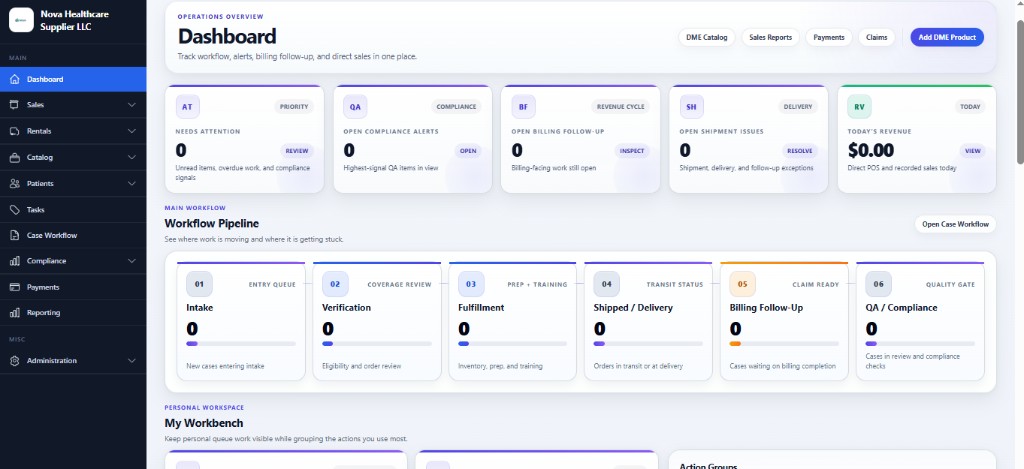Click the RV badge on revenue card
Viewport: 1024px width, 469px height.
tap(859, 106)
